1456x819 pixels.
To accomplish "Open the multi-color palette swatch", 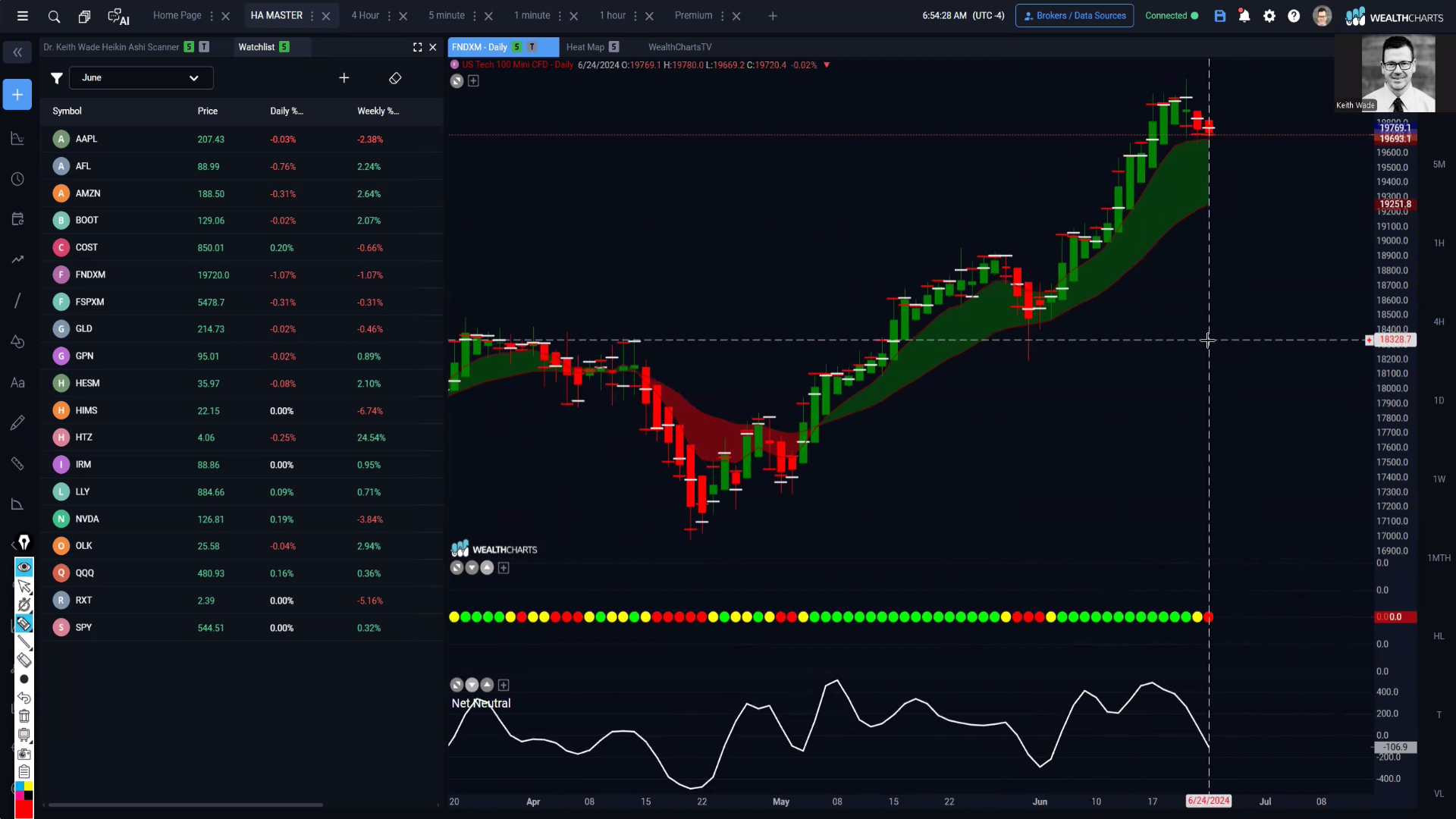I will point(24,791).
